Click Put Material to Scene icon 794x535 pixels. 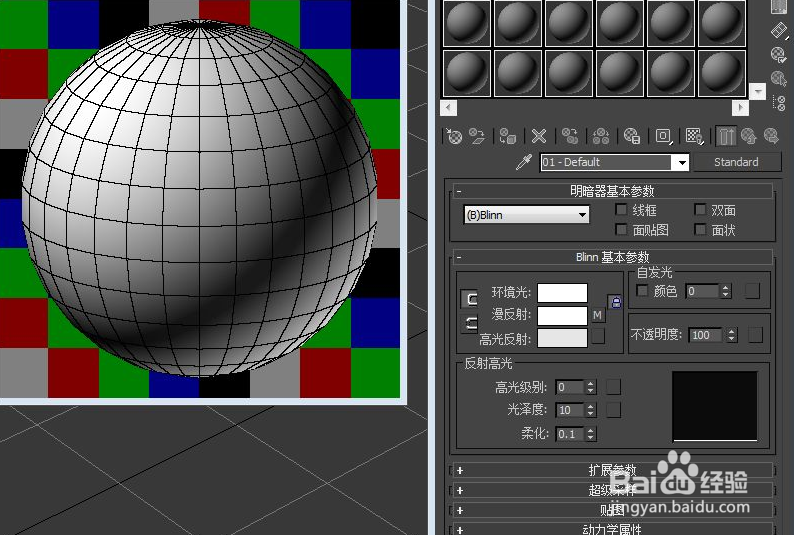(x=477, y=136)
